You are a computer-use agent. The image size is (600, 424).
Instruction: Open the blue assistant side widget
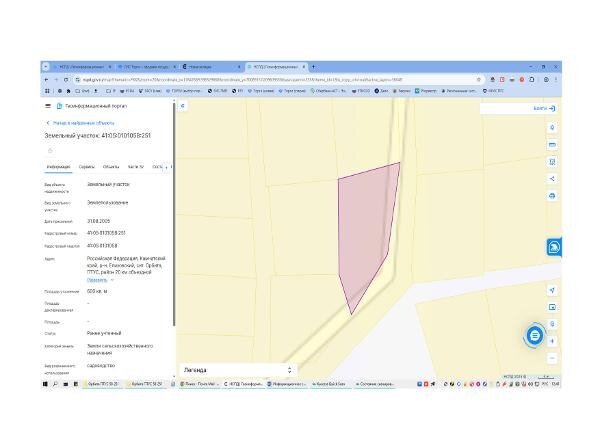554,247
